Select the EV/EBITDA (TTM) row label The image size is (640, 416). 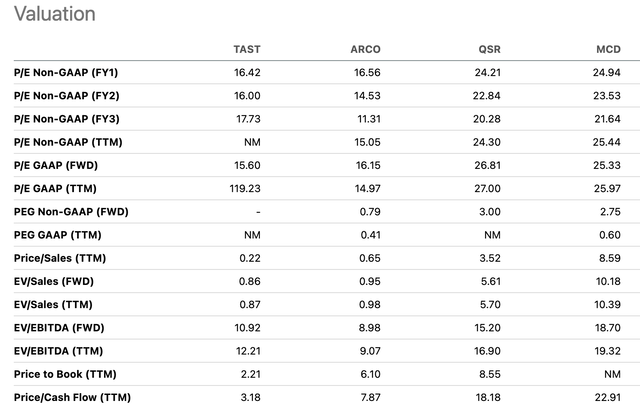pyautogui.click(x=58, y=351)
